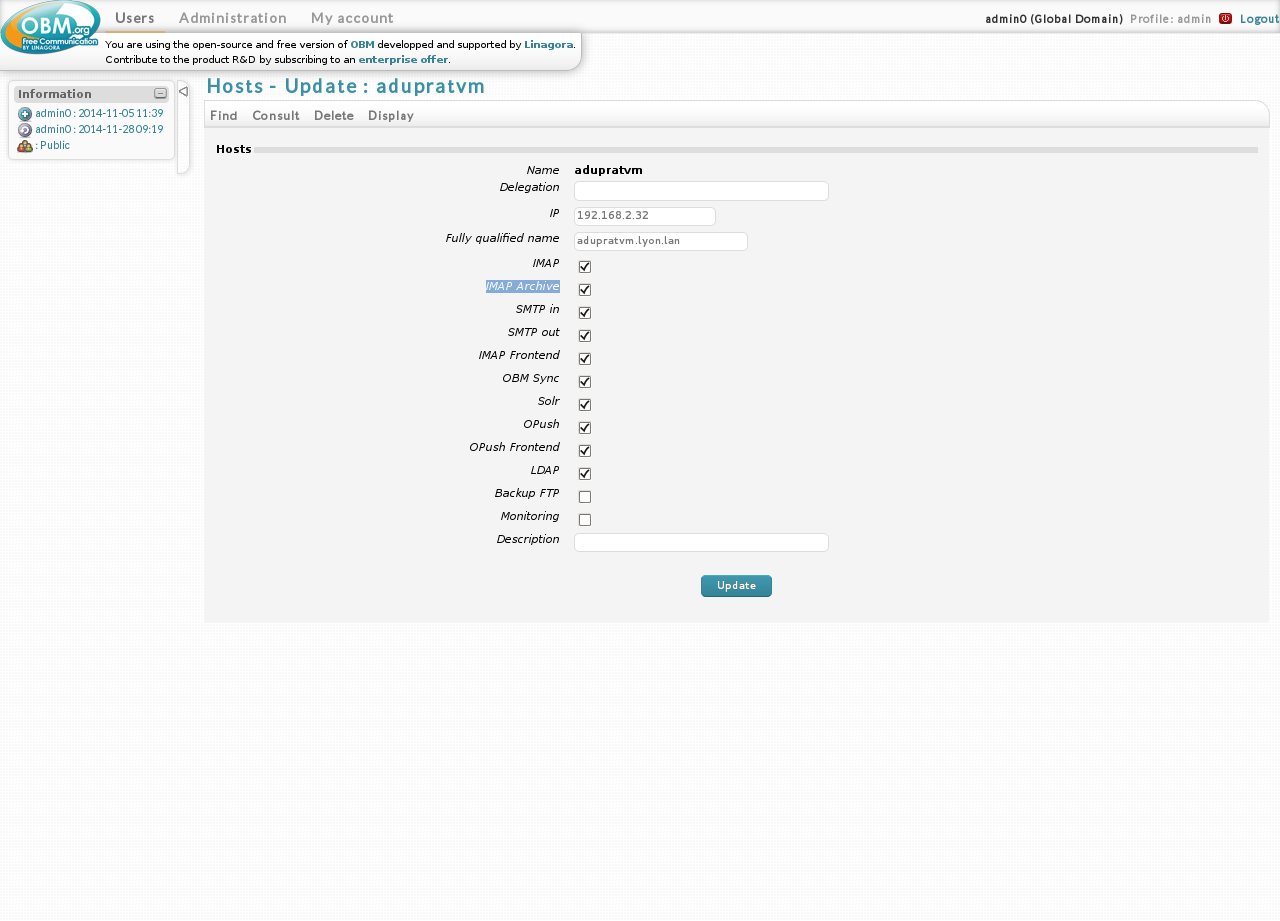Screen dimensions: 1280x921
Task: Click the group icon beside Public
Action: click(25, 146)
